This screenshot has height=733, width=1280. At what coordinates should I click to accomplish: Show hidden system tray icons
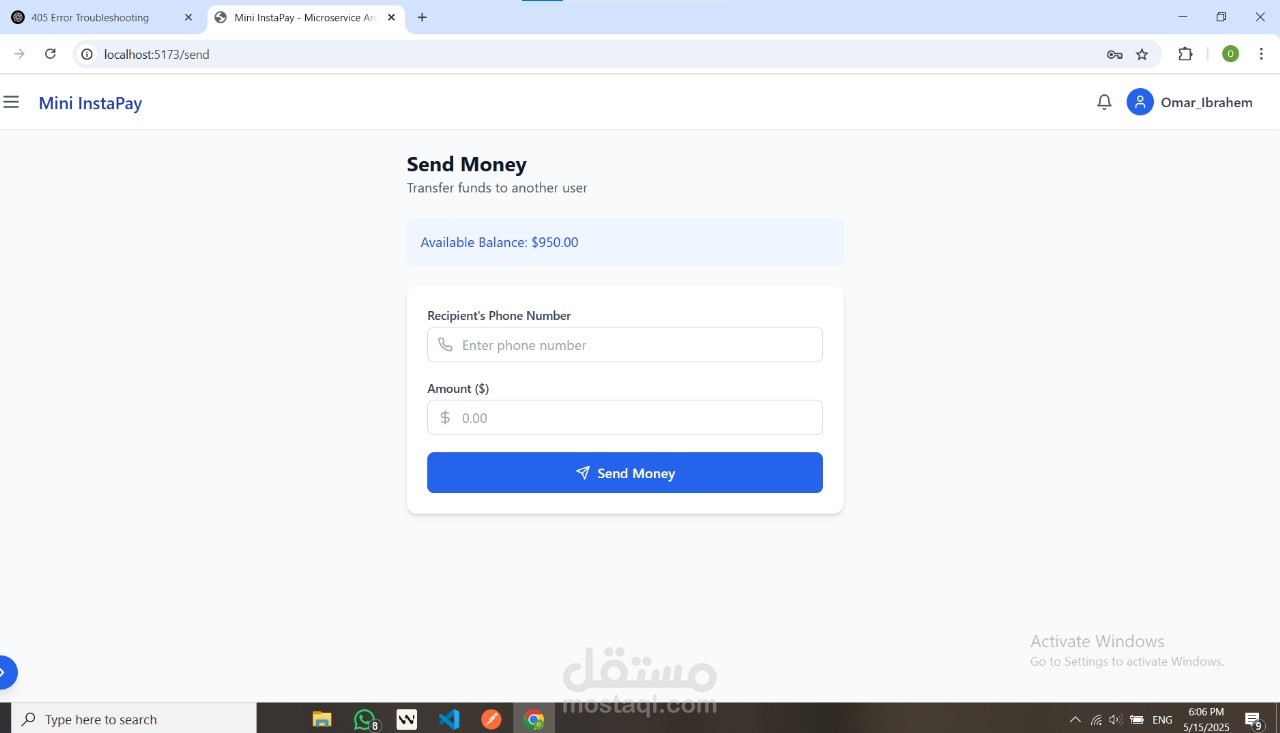coord(1075,719)
